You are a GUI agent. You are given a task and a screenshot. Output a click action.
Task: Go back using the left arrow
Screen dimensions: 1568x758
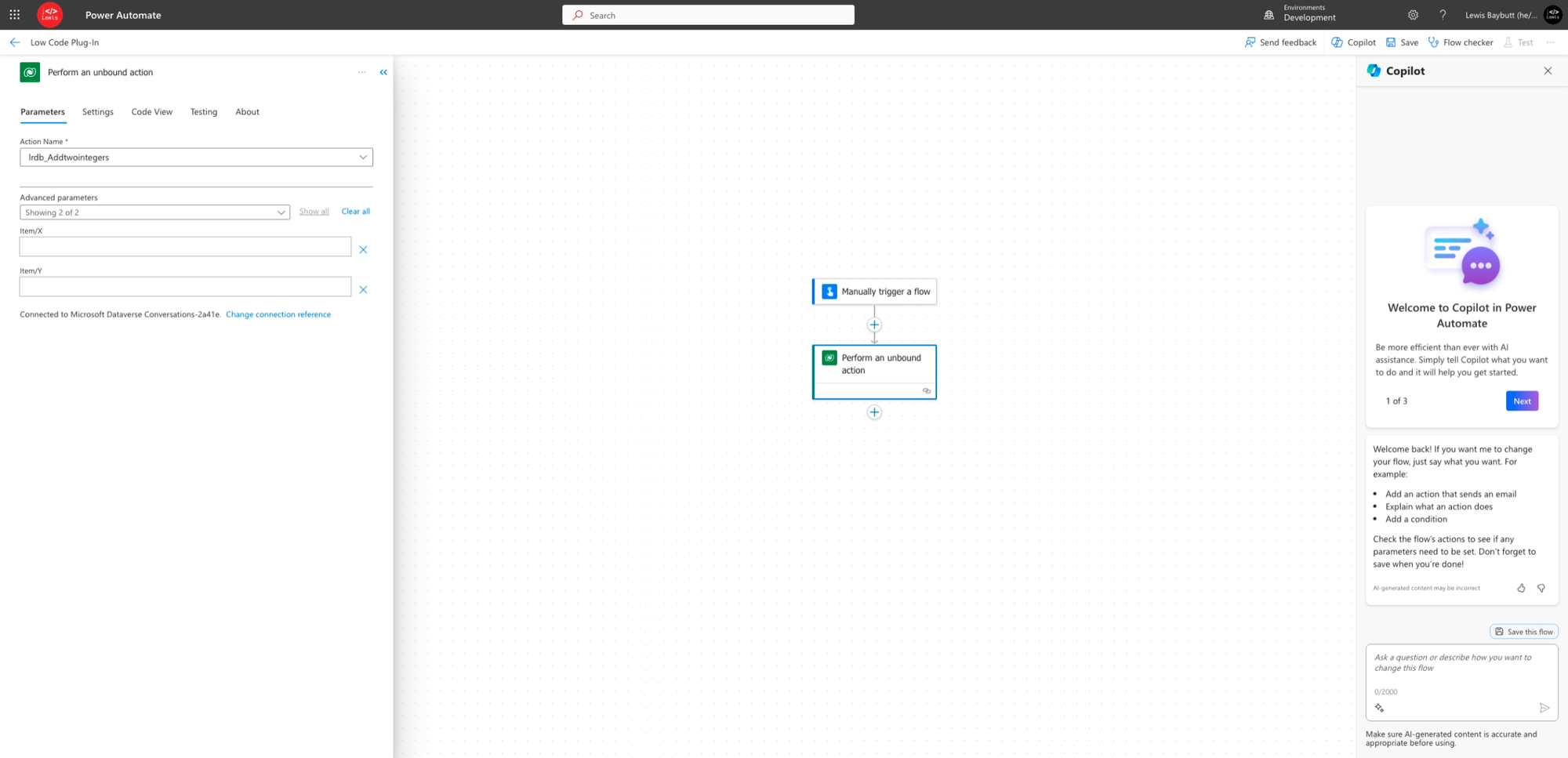click(x=15, y=42)
